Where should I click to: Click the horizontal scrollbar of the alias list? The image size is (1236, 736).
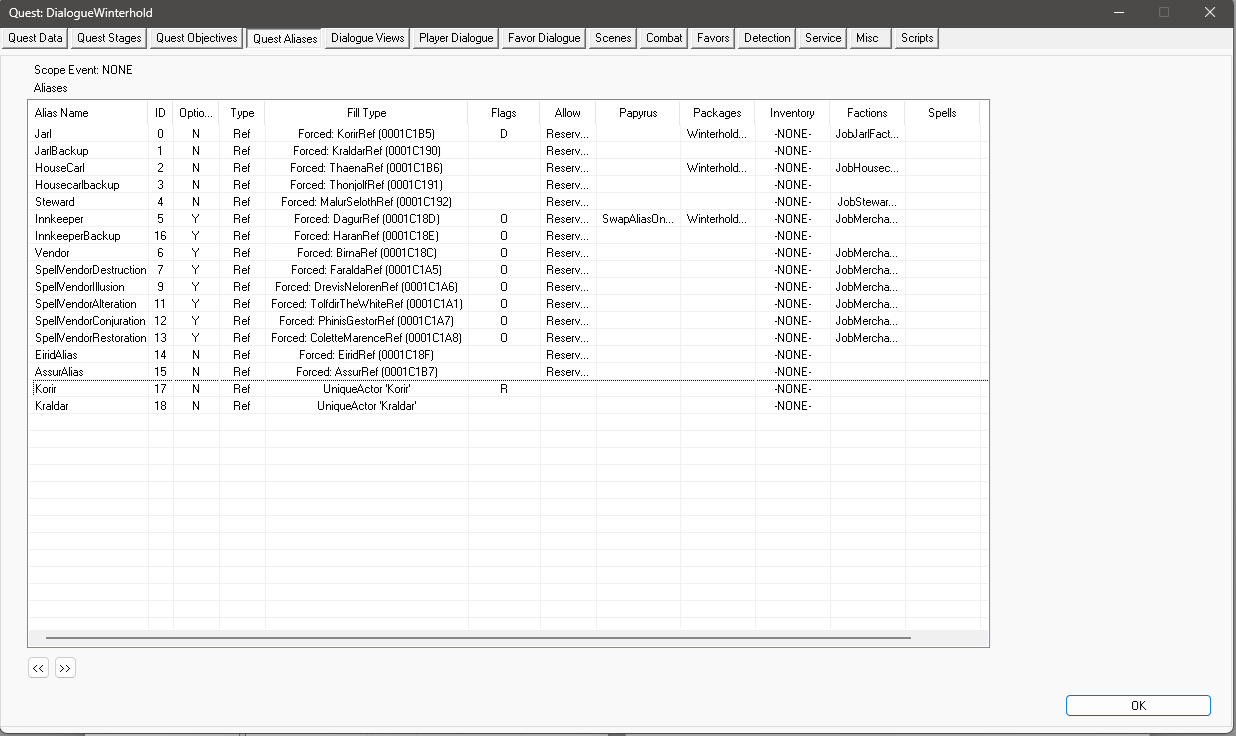478,637
